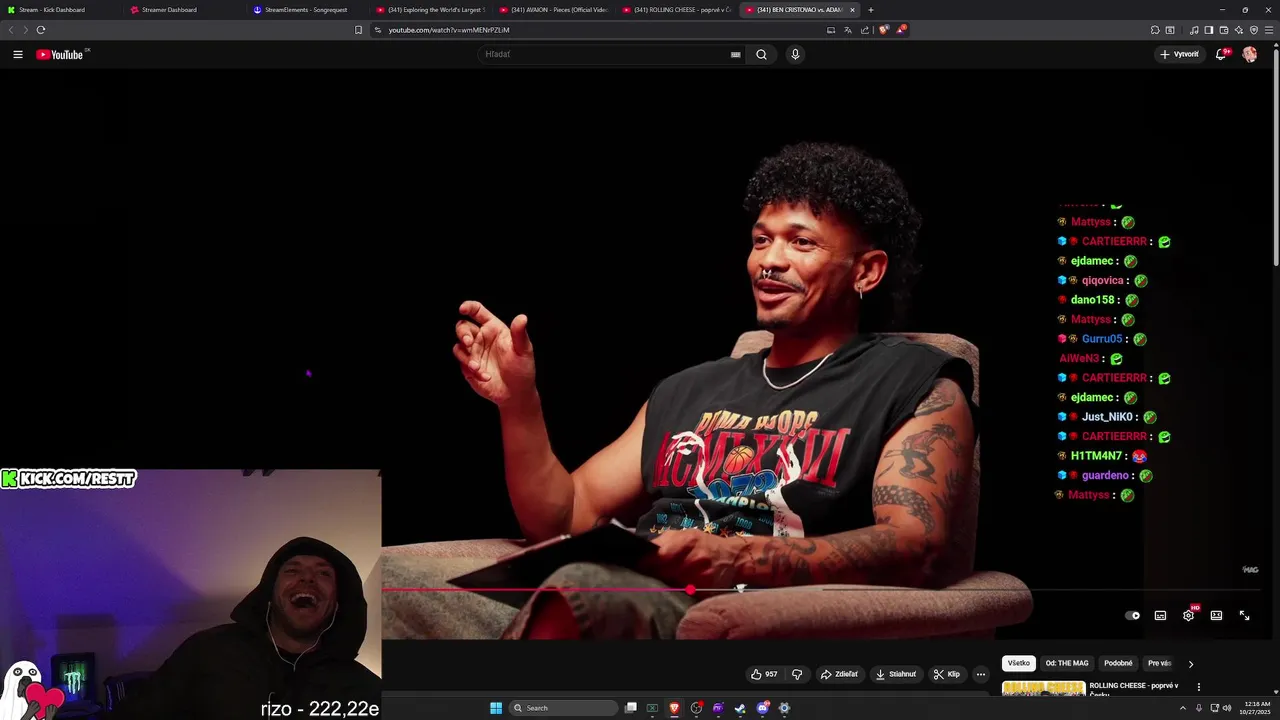
Task: Switch to StreamElements - Songrequest tab
Action: (x=306, y=10)
